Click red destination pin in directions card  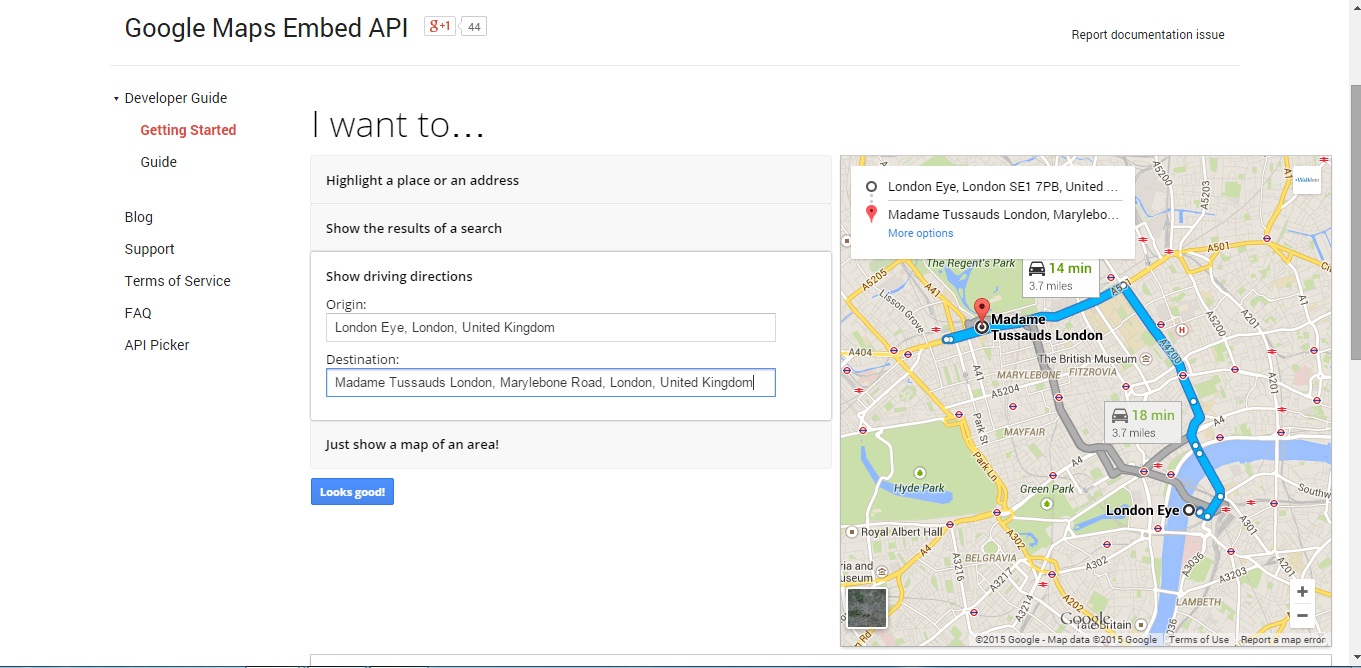coord(871,214)
